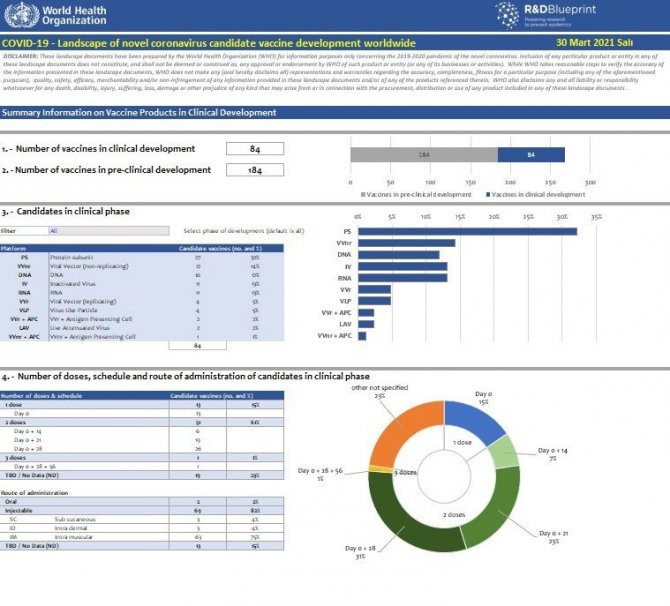Click the World Health Organization logo
The image size is (670, 606).
point(54,17)
